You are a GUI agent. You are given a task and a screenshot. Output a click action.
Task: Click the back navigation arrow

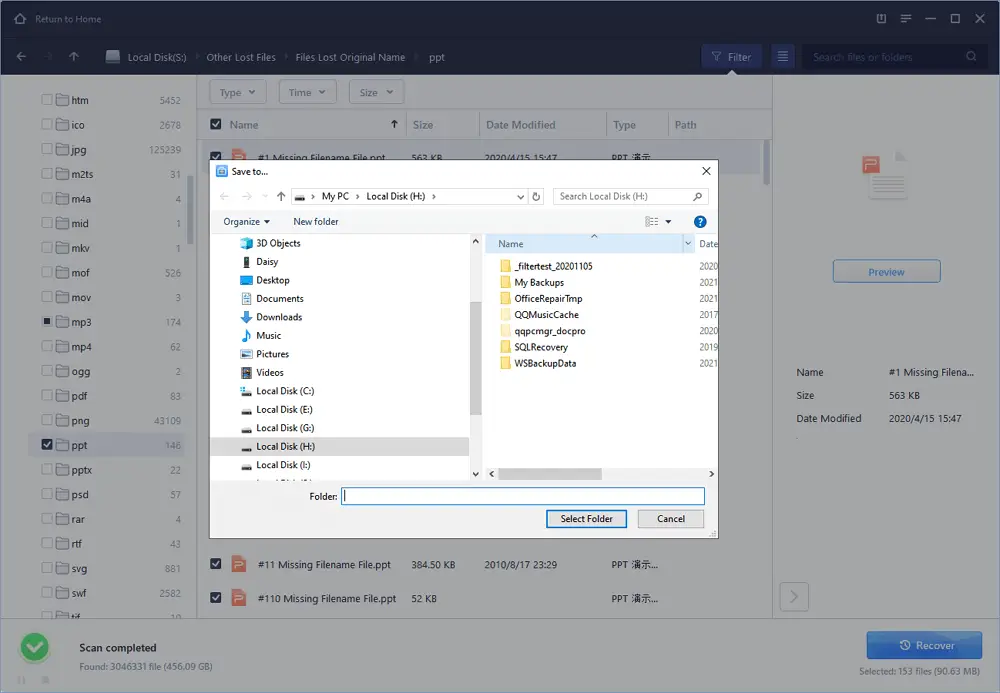[21, 57]
